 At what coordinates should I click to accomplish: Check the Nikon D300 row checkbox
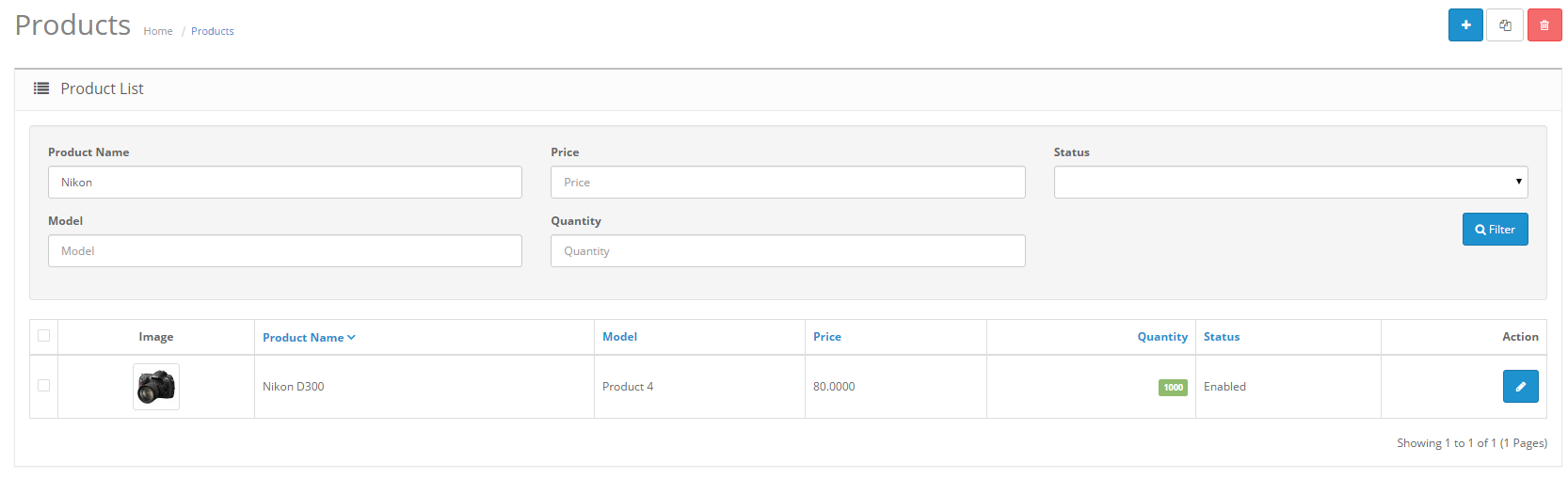44,386
